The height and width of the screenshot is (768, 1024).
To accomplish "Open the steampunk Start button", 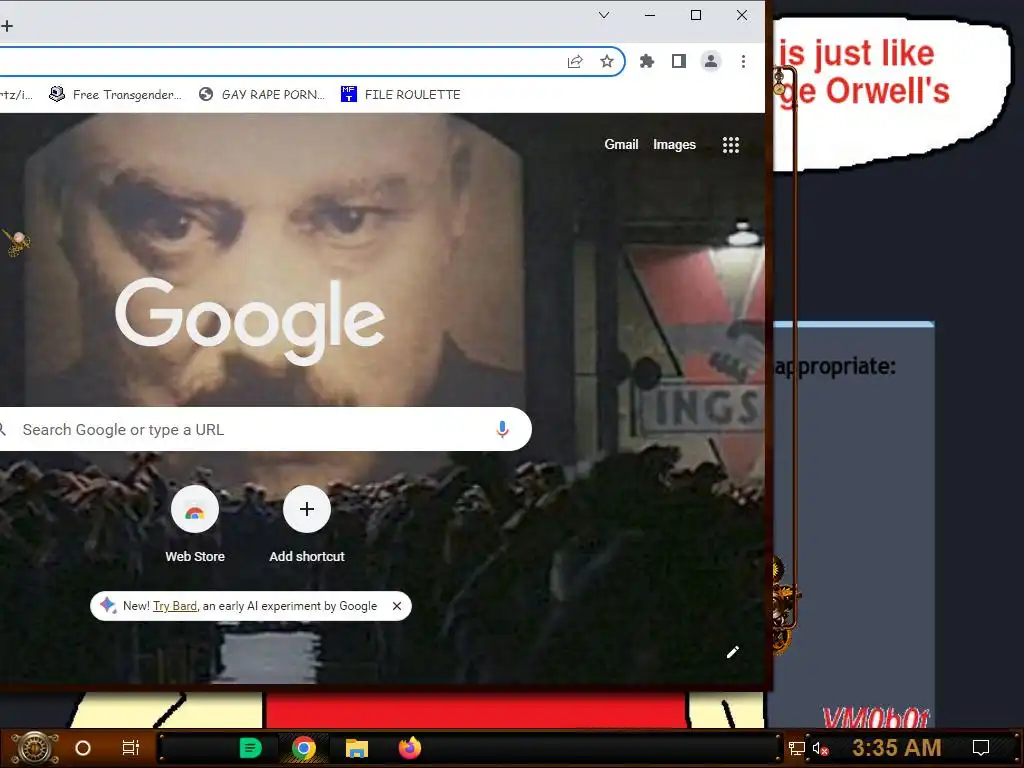I will 35,748.
